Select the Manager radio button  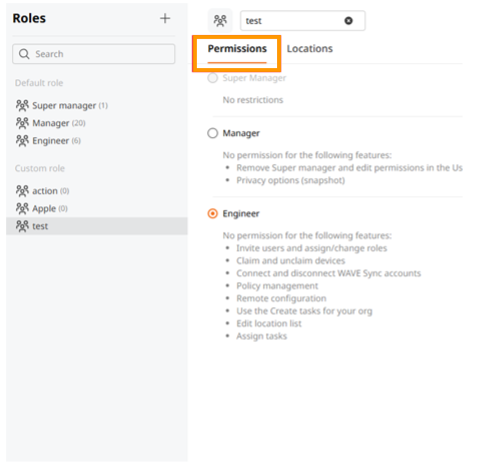tap(213, 133)
